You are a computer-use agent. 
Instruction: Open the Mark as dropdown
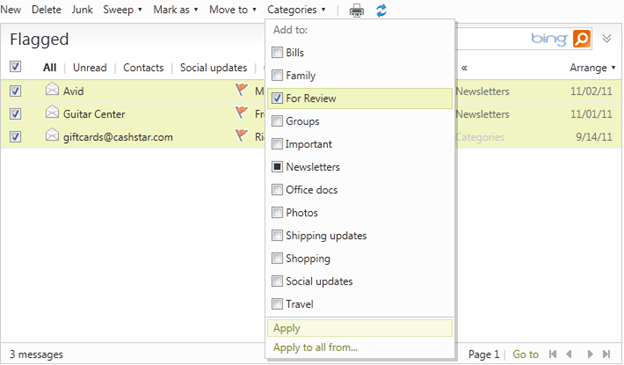176,10
